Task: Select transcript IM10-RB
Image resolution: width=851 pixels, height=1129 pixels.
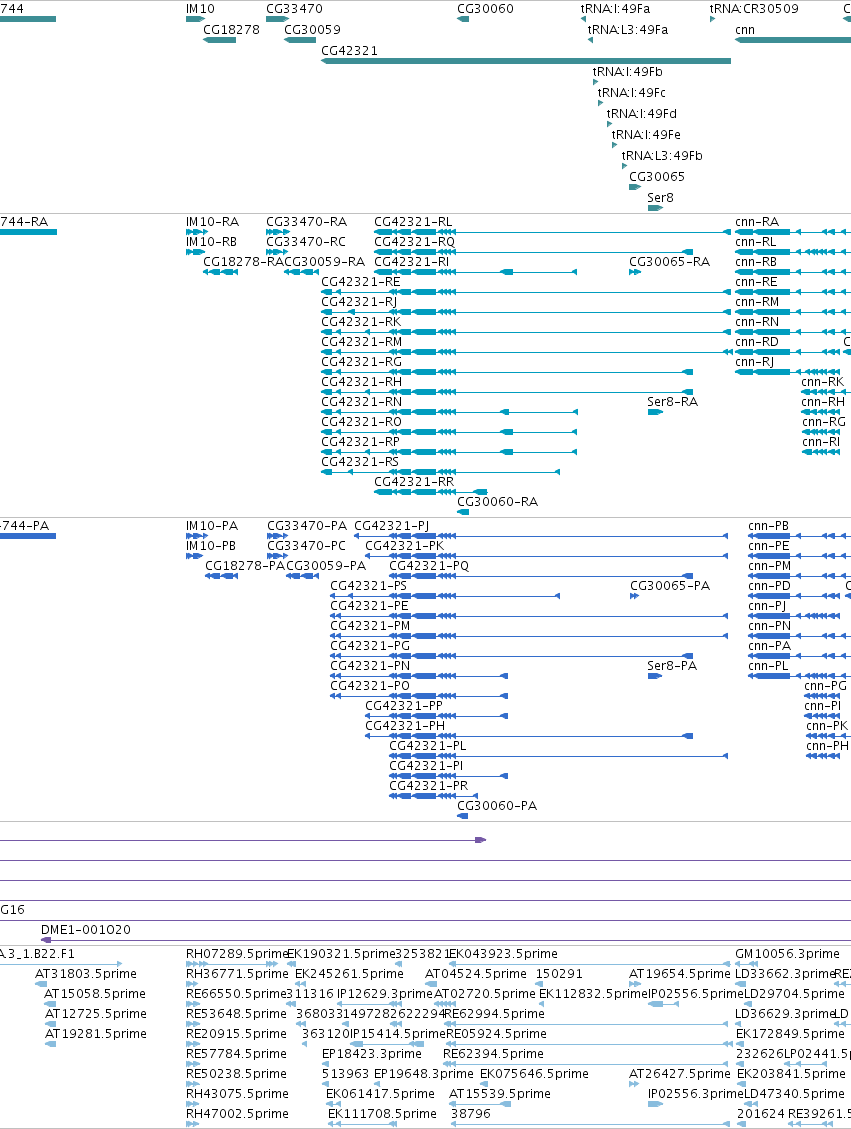Action: tap(212, 242)
